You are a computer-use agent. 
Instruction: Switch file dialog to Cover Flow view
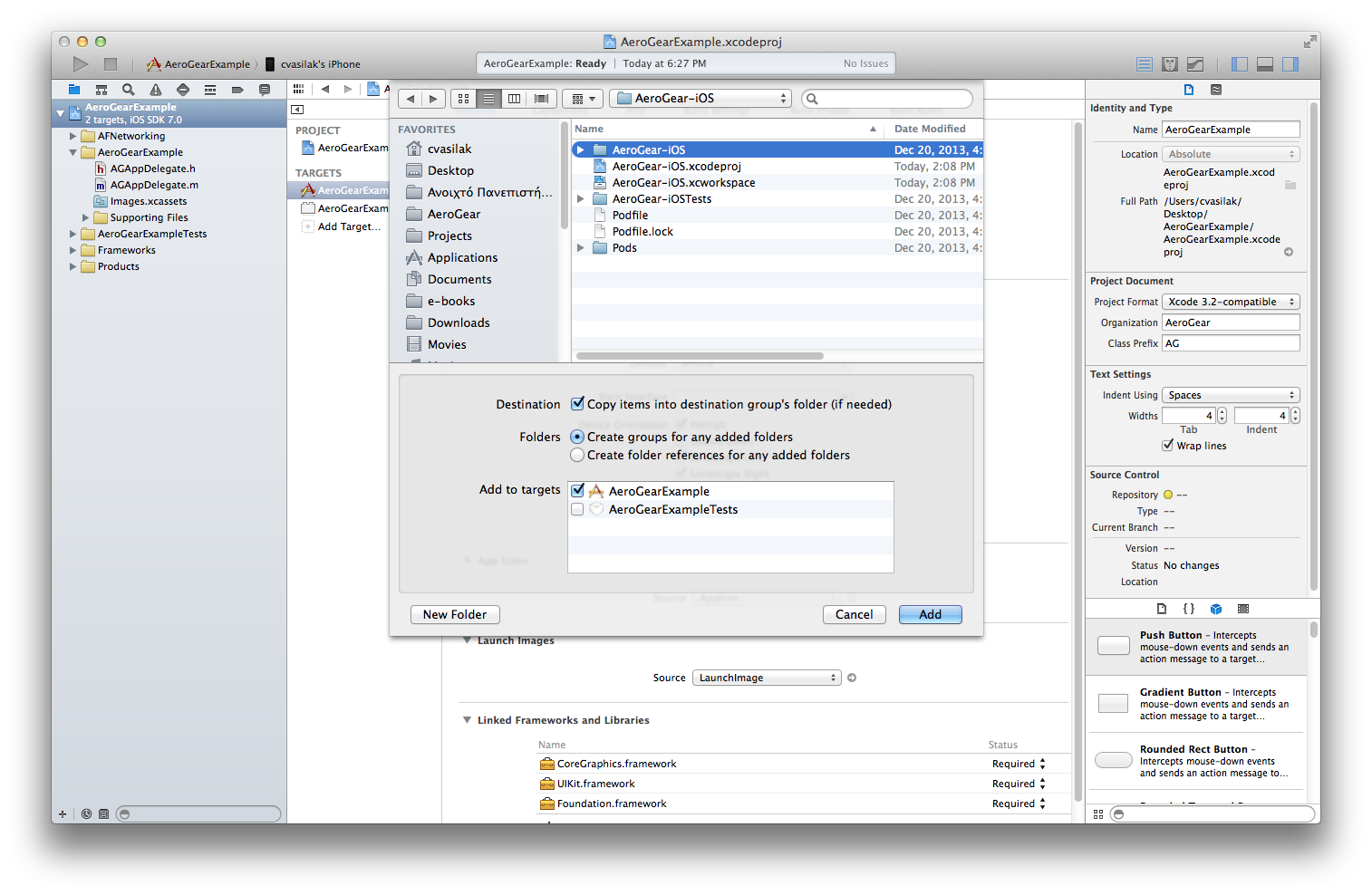point(541,99)
